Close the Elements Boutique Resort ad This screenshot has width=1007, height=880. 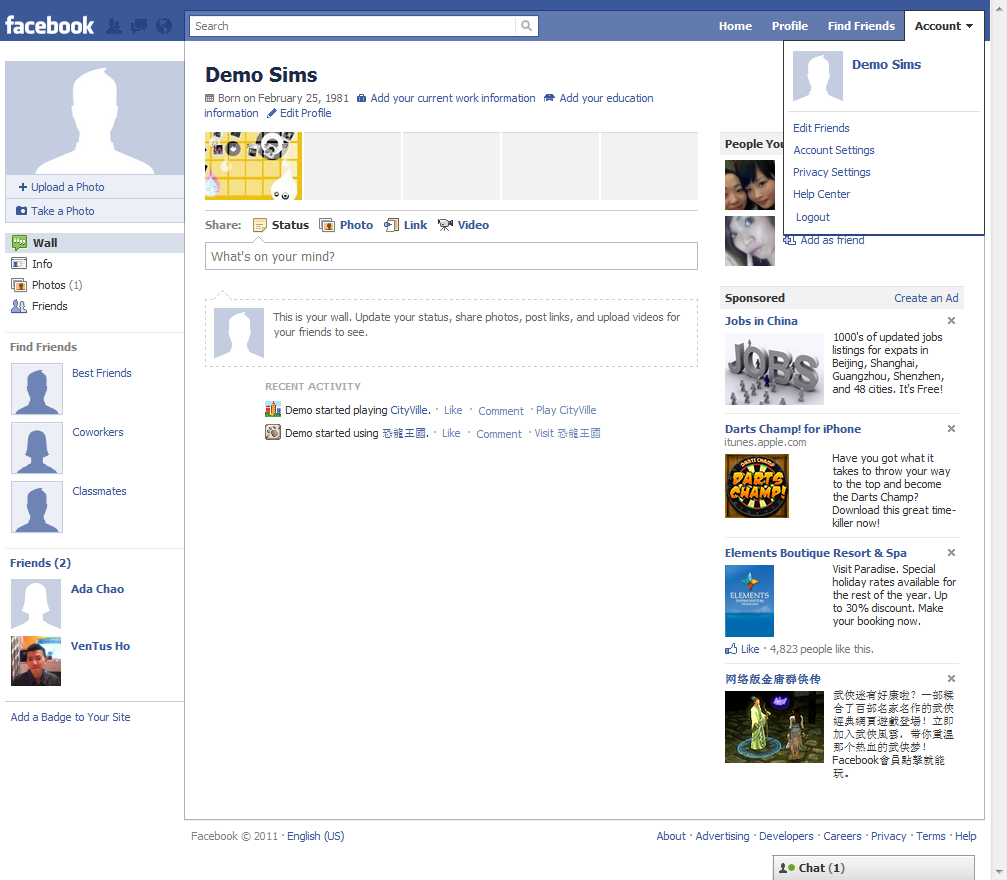click(951, 552)
